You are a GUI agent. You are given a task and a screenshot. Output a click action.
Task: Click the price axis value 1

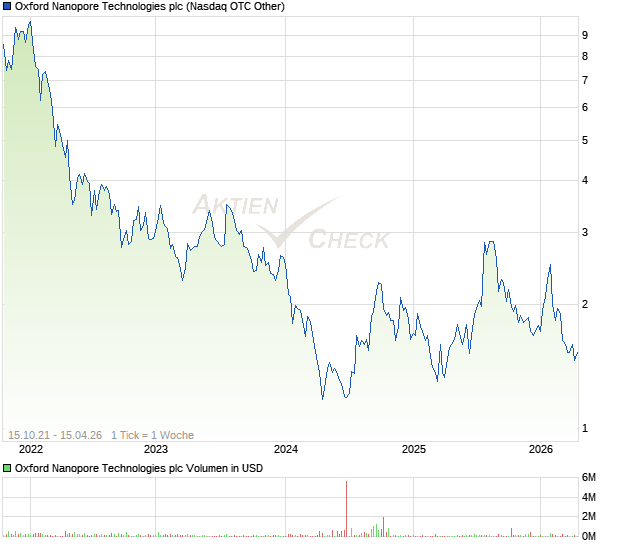pos(585,428)
